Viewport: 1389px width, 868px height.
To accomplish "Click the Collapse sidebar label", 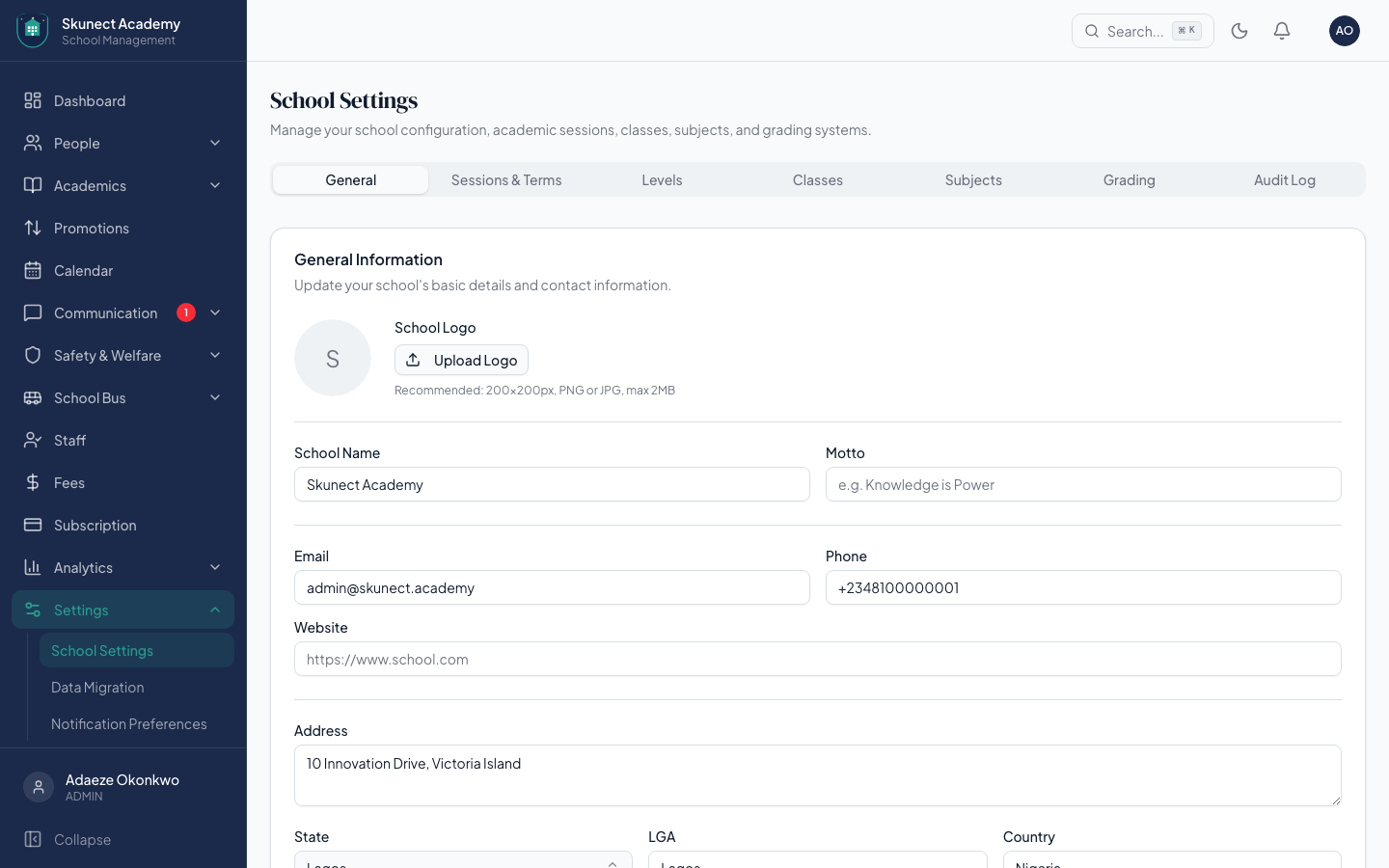I will coord(83,839).
